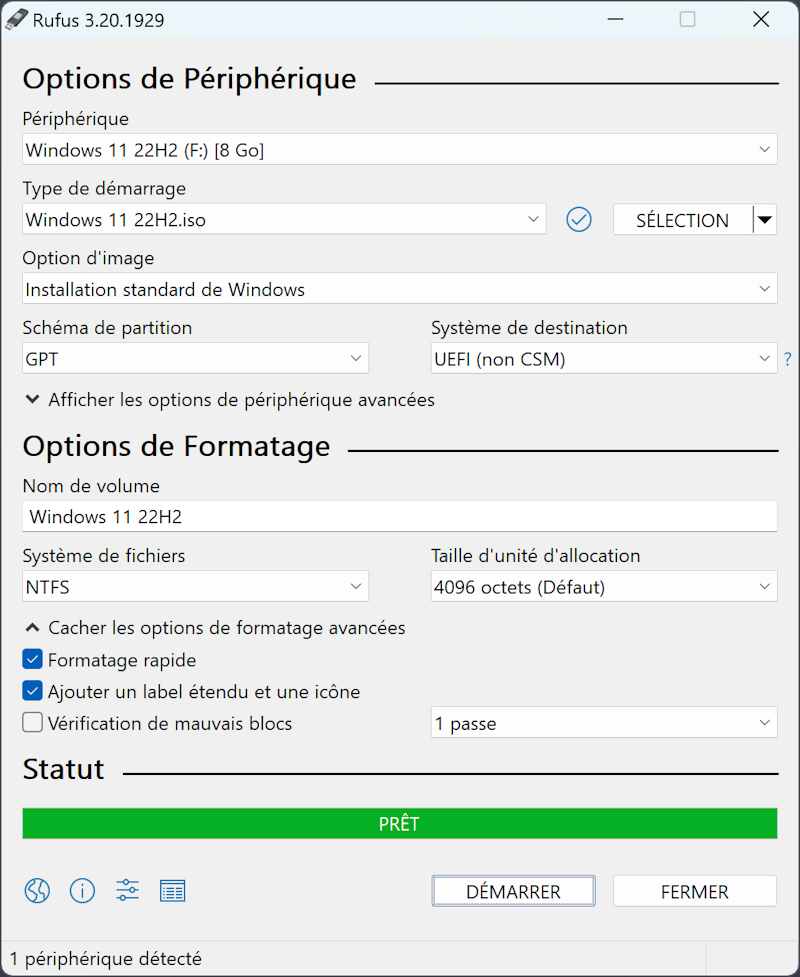The width and height of the screenshot is (800, 977).
Task: Expand Afficher les options de périphérique avancées
Action: 230,400
